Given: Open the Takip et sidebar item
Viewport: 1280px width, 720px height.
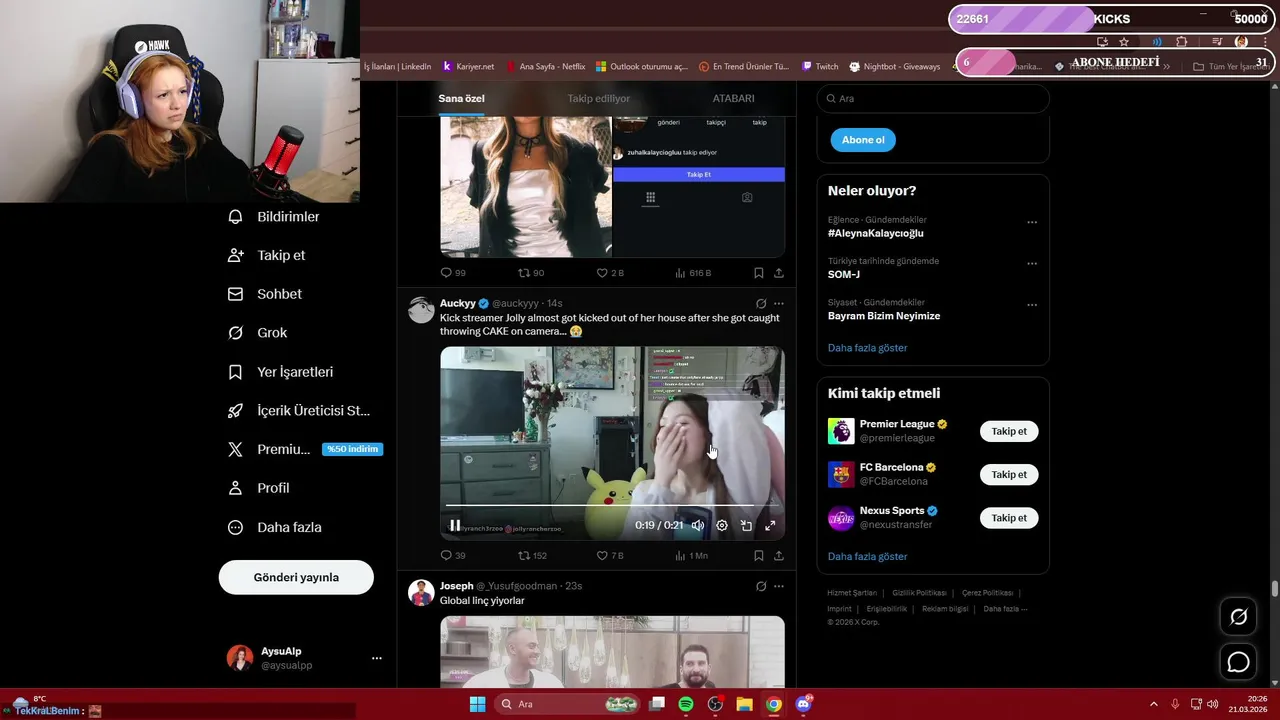Looking at the screenshot, I should pyautogui.click(x=267, y=255).
